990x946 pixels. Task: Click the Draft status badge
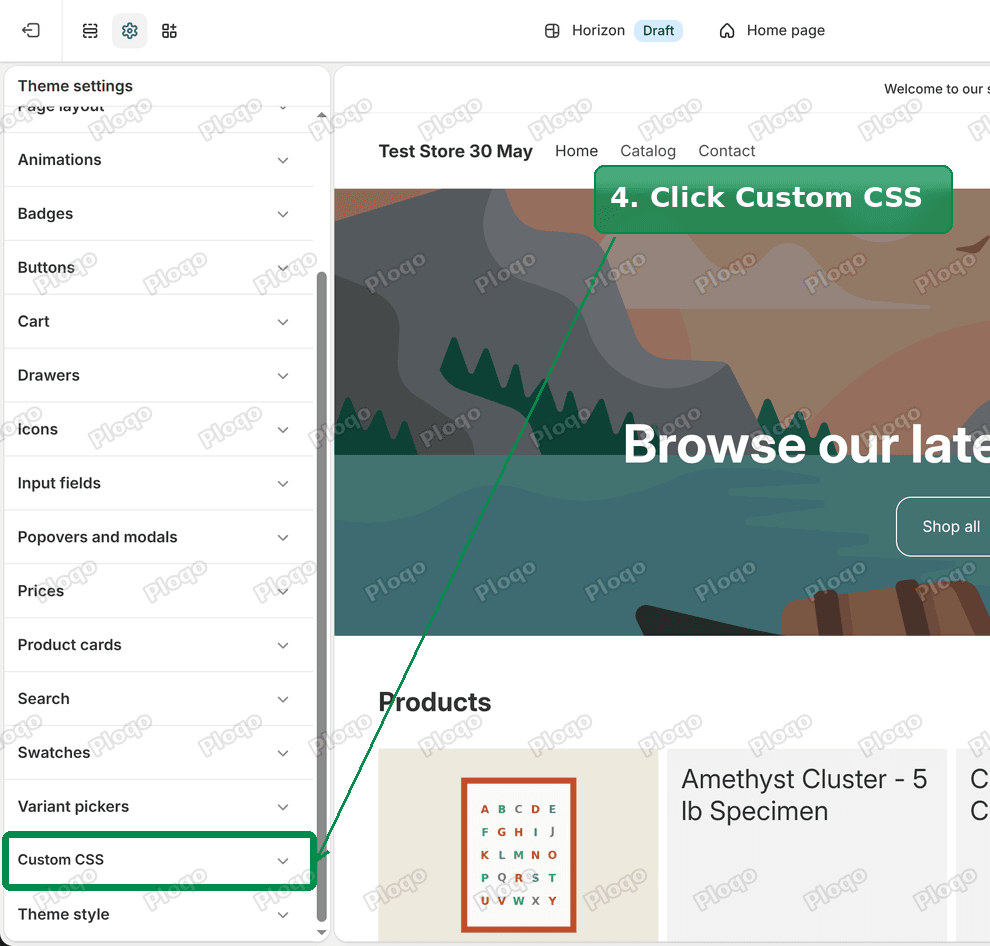[658, 30]
